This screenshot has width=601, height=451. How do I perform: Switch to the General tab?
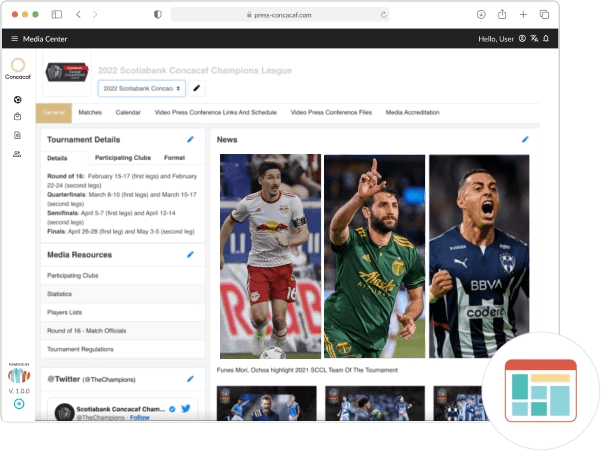[54, 113]
